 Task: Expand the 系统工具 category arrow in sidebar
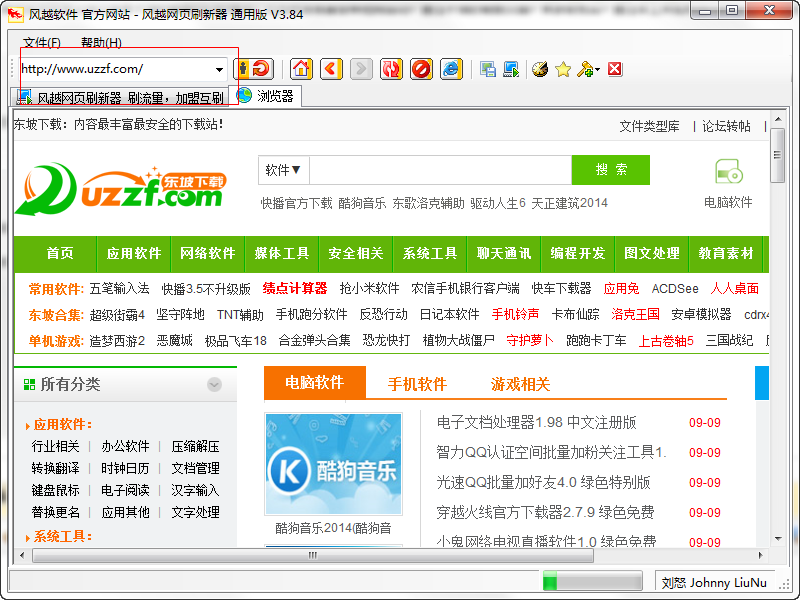28,537
